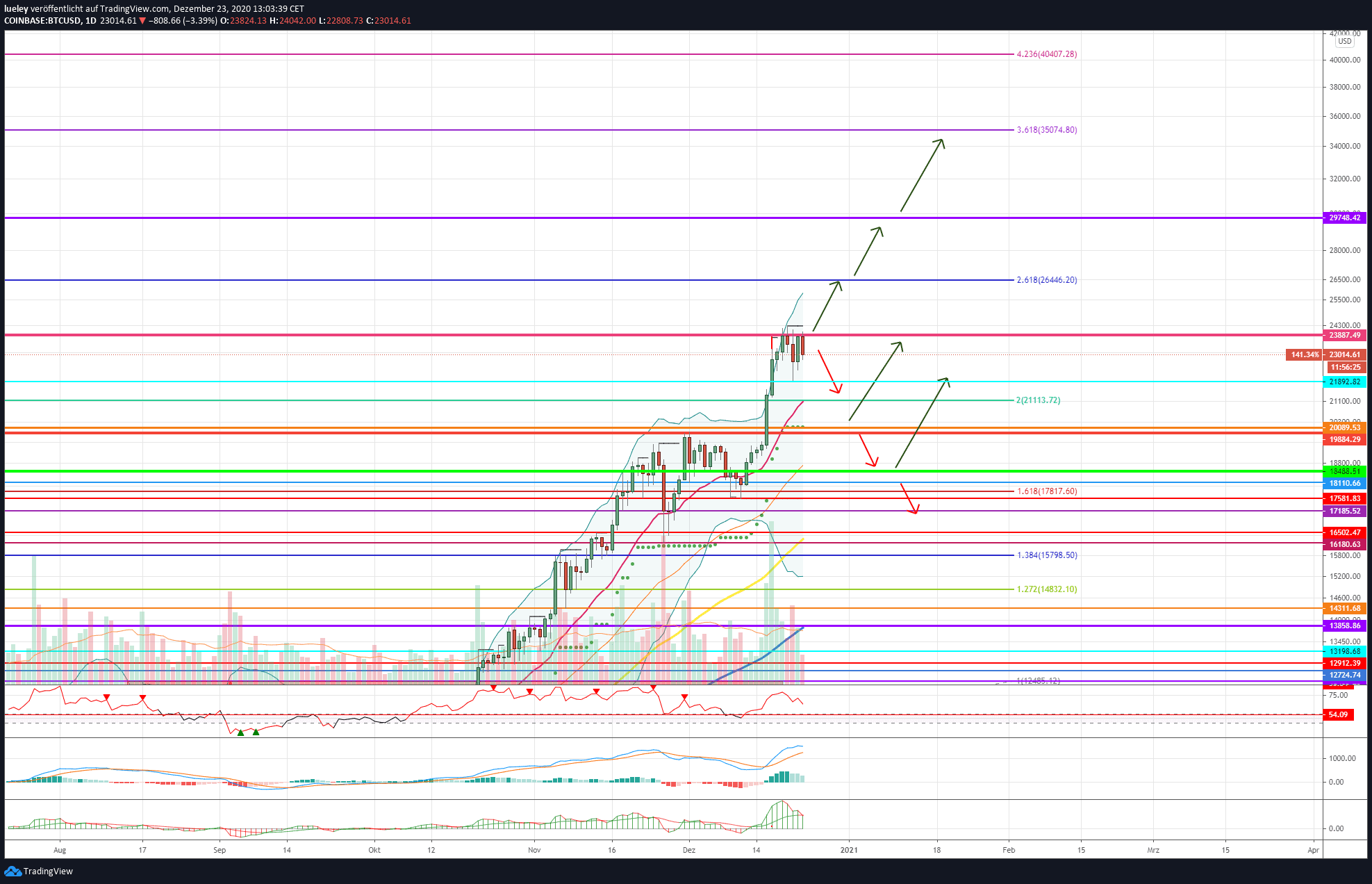1372x884 pixels.
Task: Select the red 17581.83 price label
Action: [x=1345, y=498]
